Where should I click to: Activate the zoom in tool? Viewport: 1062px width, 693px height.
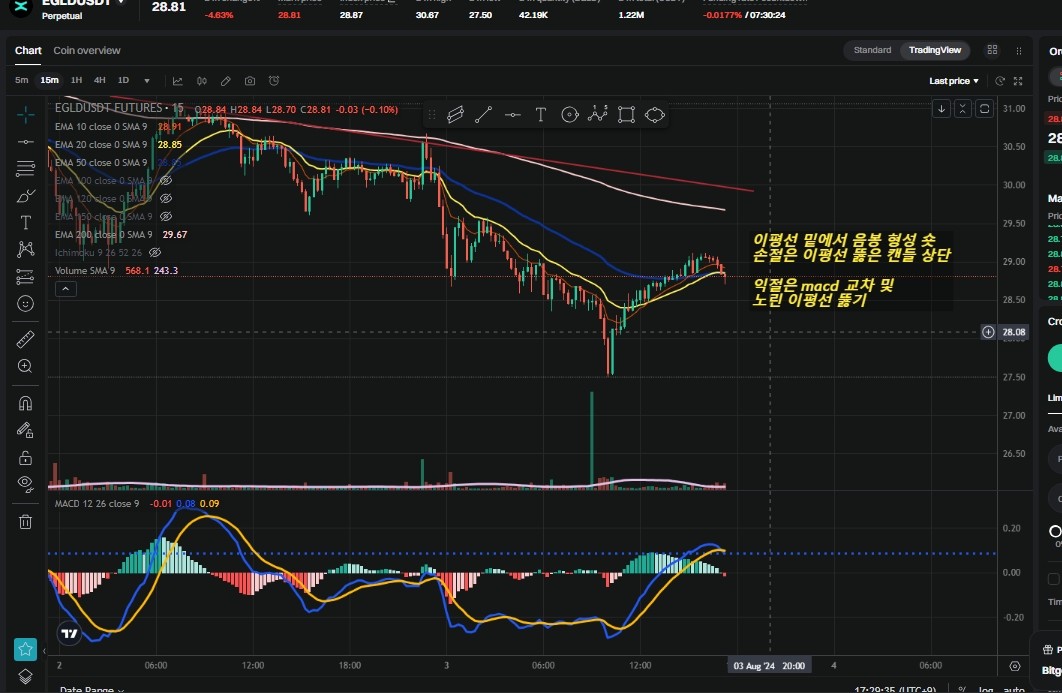pyautogui.click(x=25, y=366)
